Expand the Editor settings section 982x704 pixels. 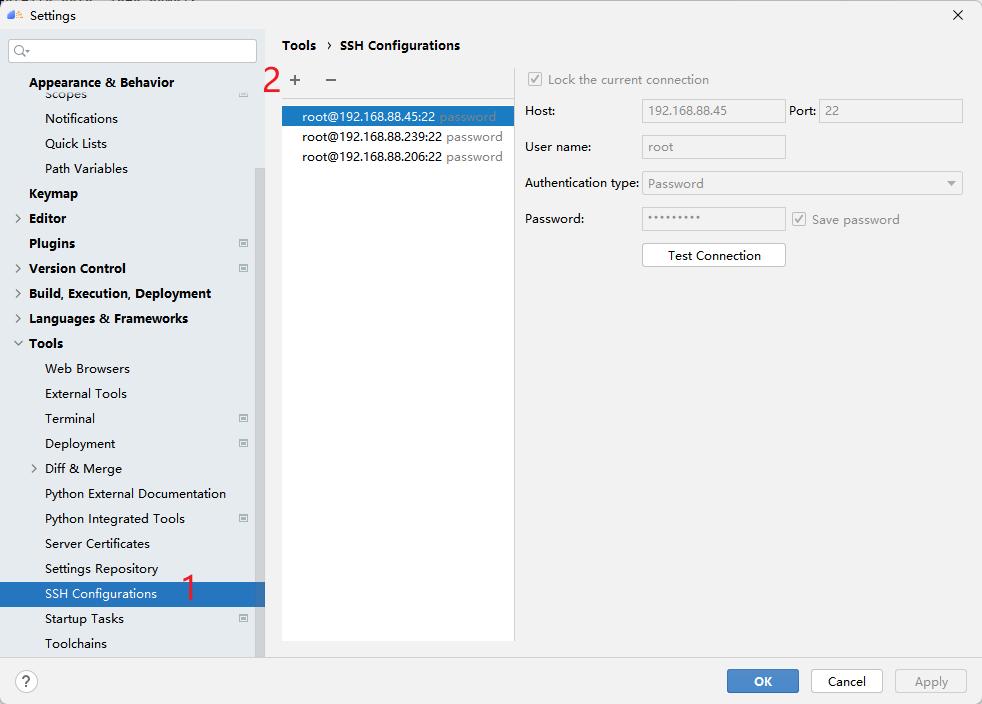tap(20, 218)
